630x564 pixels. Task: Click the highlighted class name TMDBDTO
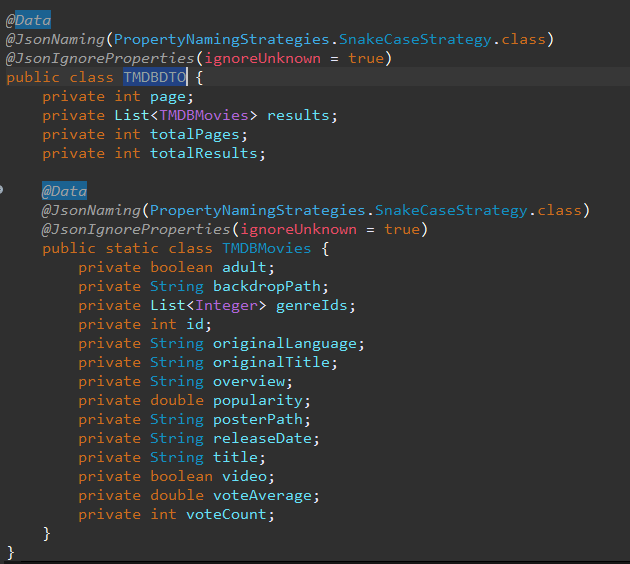click(155, 77)
